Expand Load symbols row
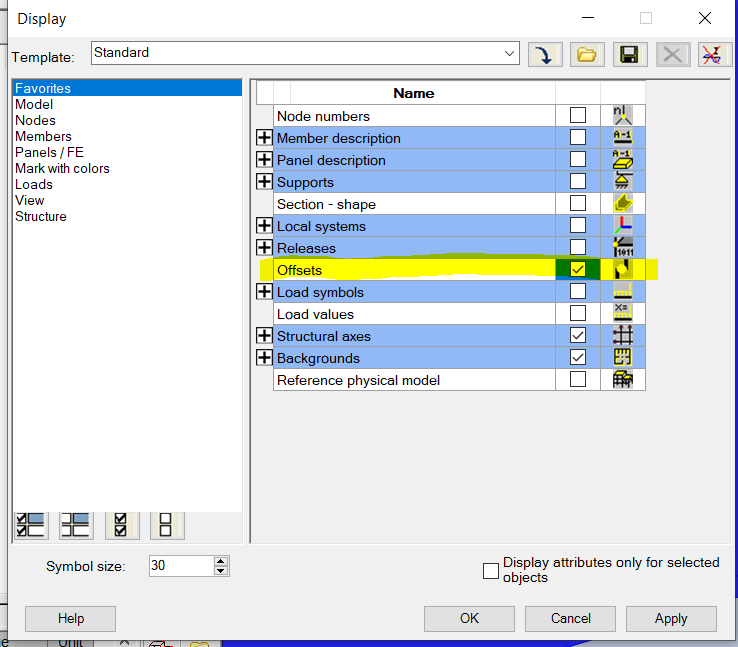This screenshot has height=647, width=738. (264, 291)
